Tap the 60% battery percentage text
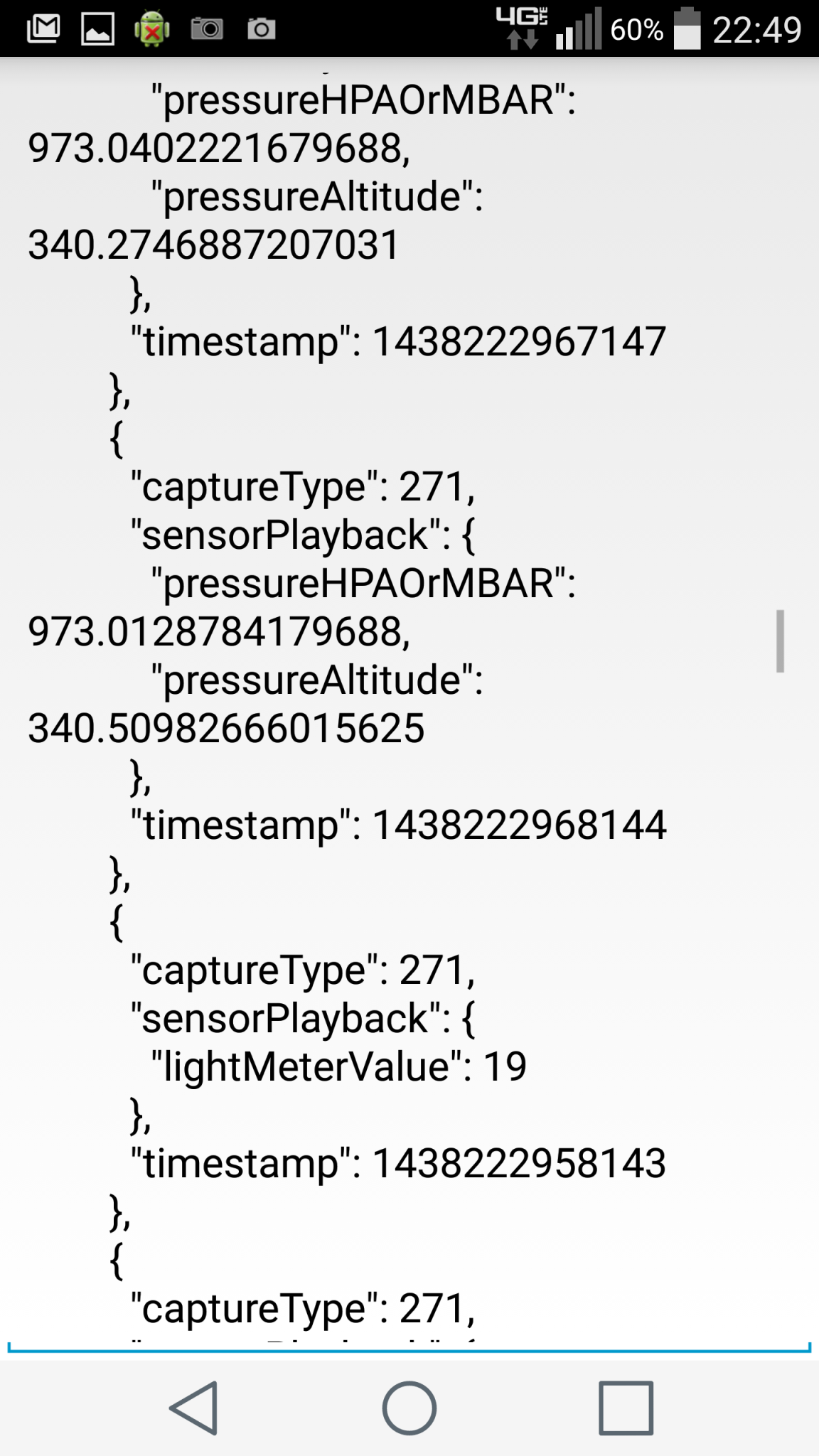The height and width of the screenshot is (1456, 819). coord(636,30)
